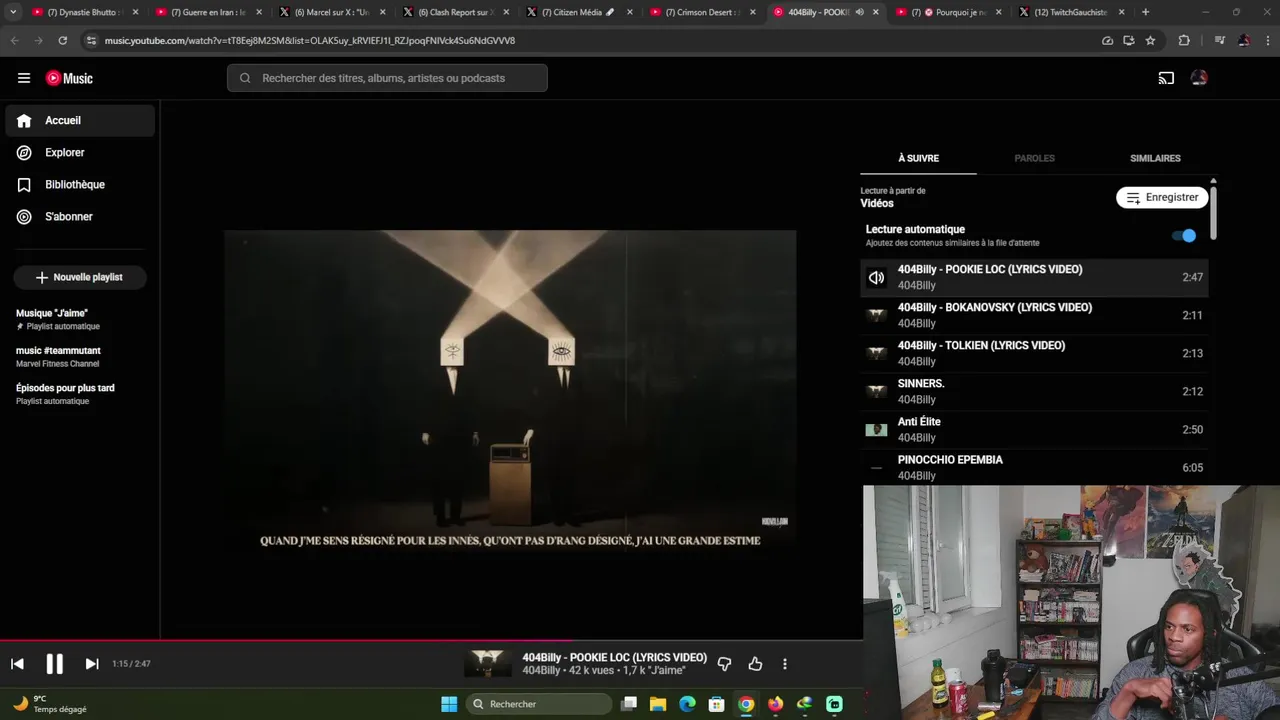Click the Enregistrer queue button
The width and height of the screenshot is (1280, 720).
point(1162,198)
